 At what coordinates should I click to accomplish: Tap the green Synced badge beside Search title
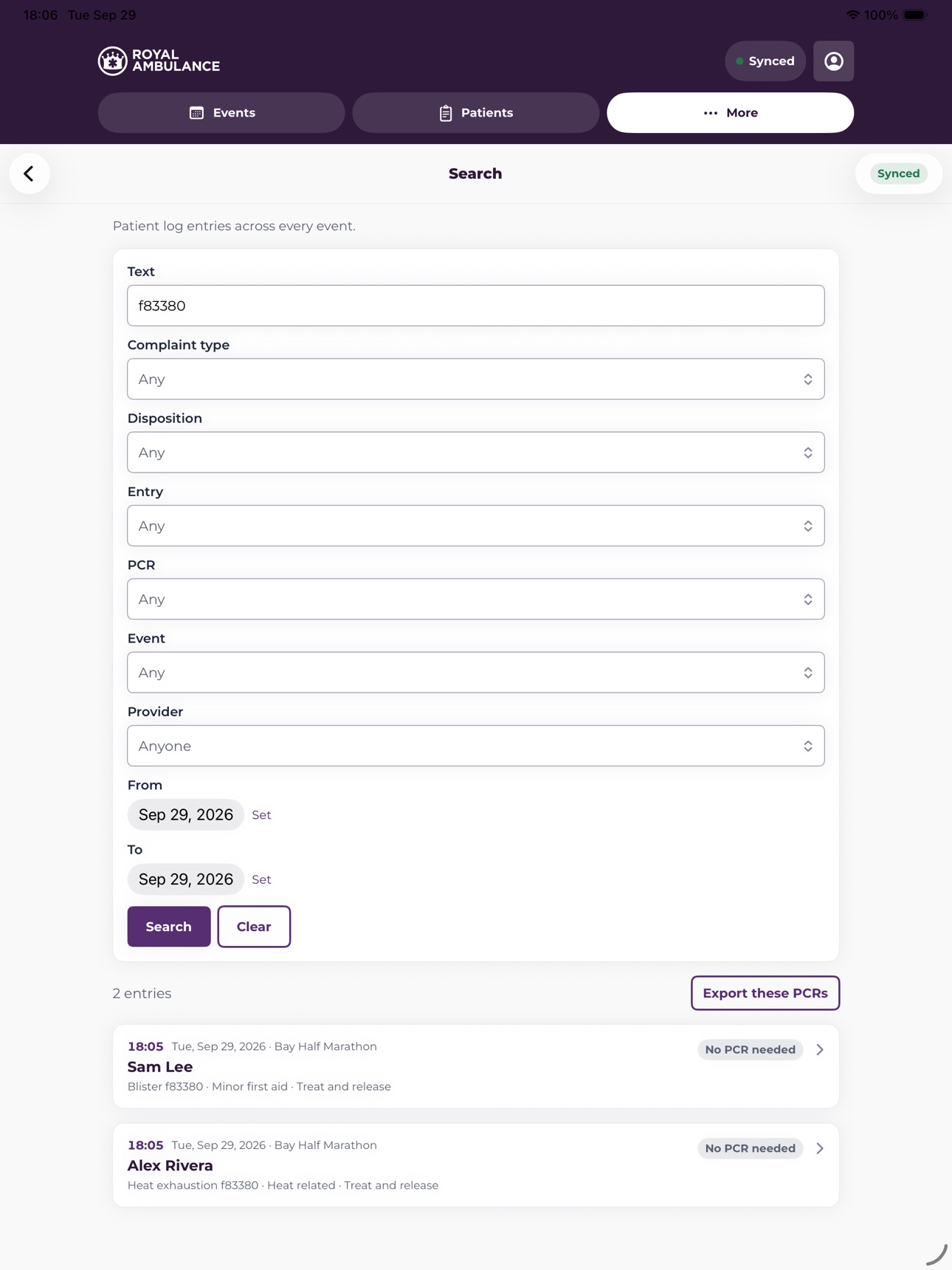point(899,174)
